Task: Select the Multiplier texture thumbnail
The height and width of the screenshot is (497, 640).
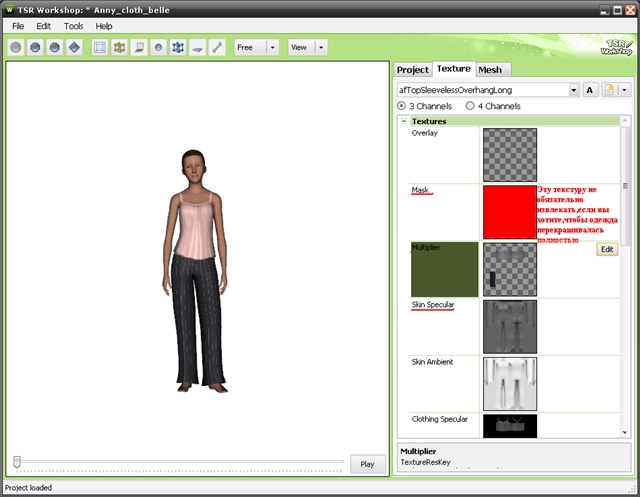Action: [x=510, y=269]
